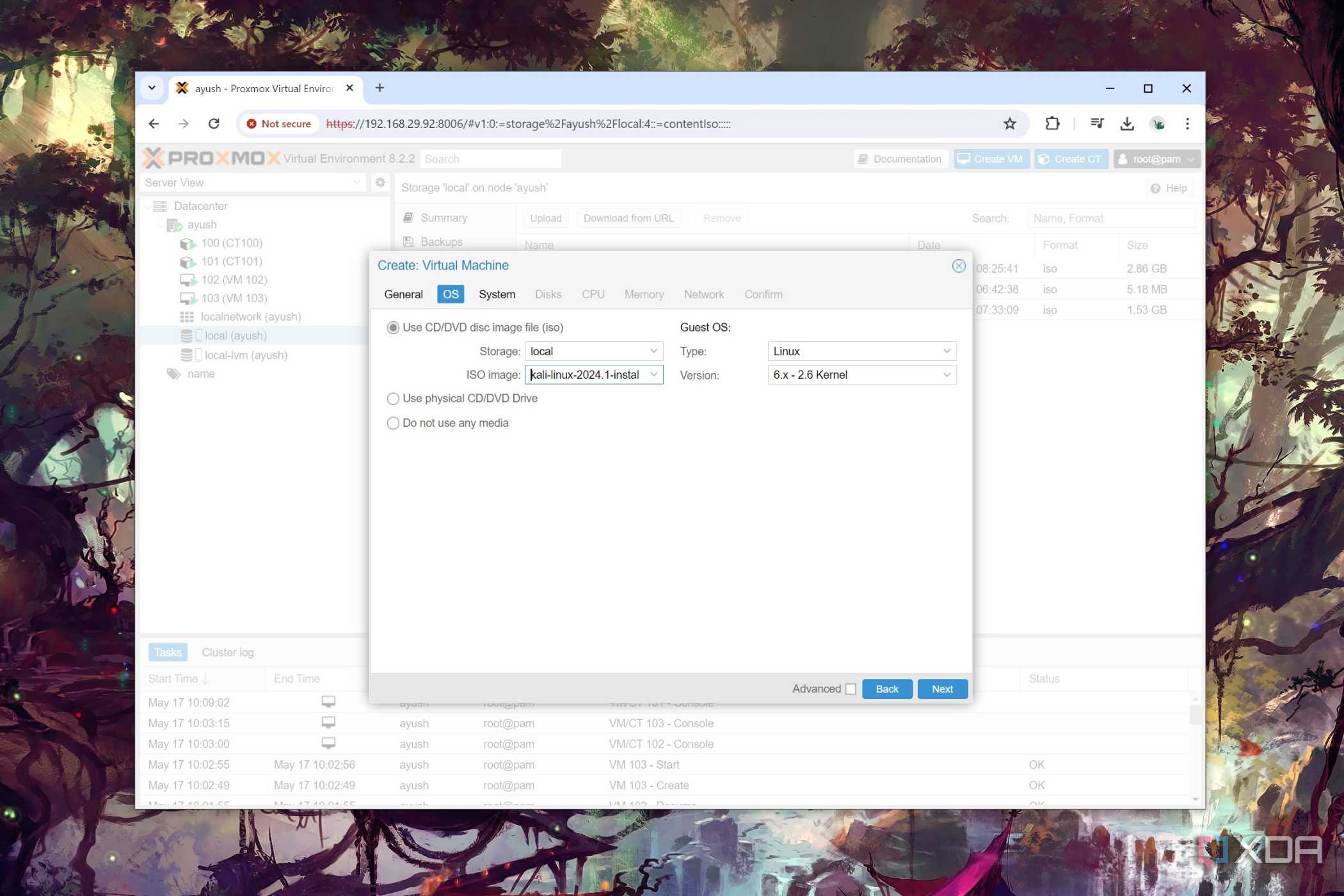Open the browser extensions puzzle icon

pos(1052,124)
